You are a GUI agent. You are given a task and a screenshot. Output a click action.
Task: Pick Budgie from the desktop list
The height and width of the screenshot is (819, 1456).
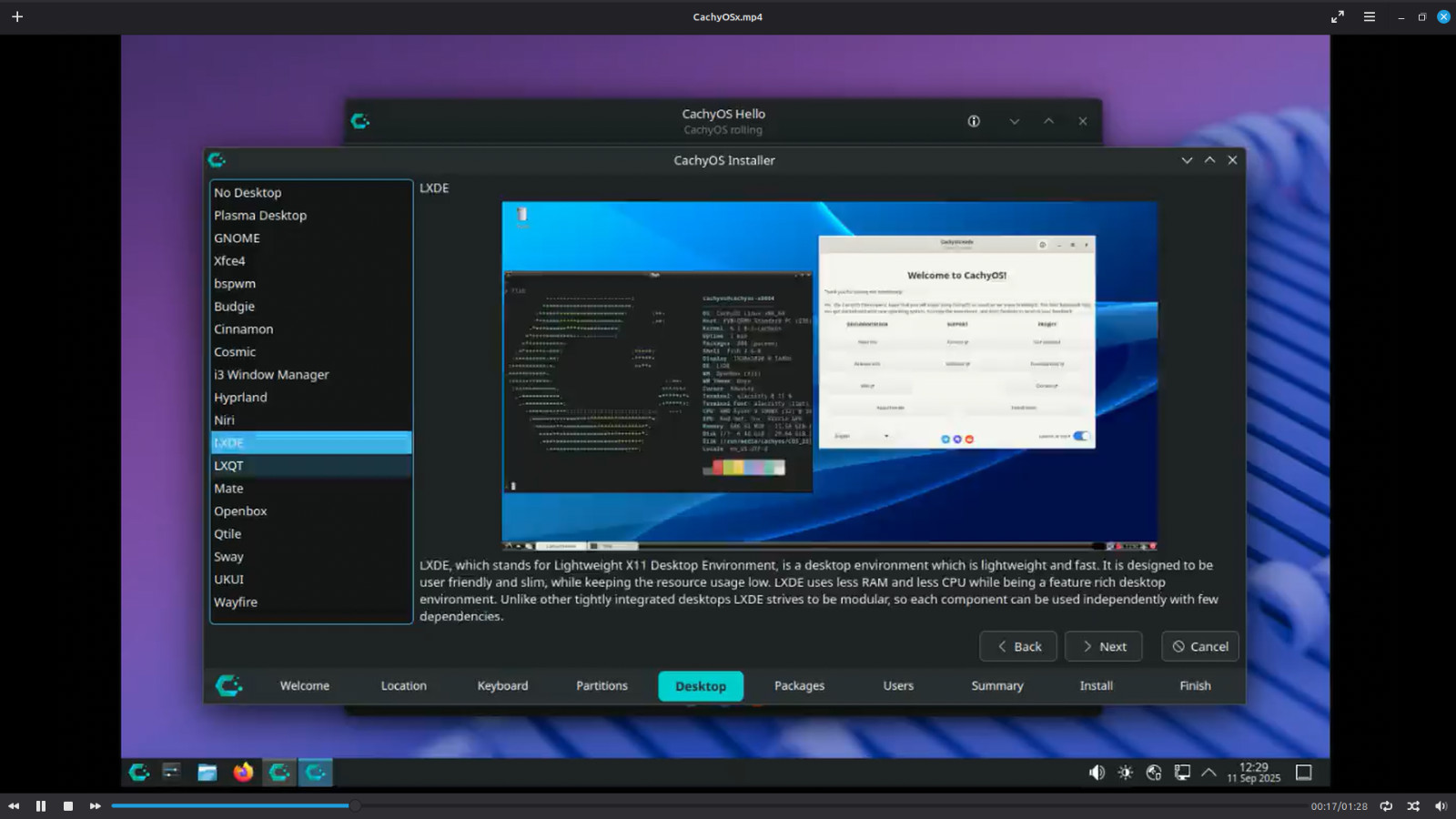(x=311, y=307)
